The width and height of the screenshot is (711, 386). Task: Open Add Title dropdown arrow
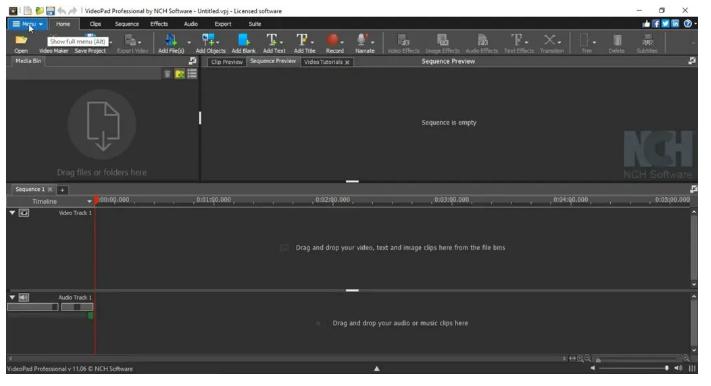tap(312, 43)
